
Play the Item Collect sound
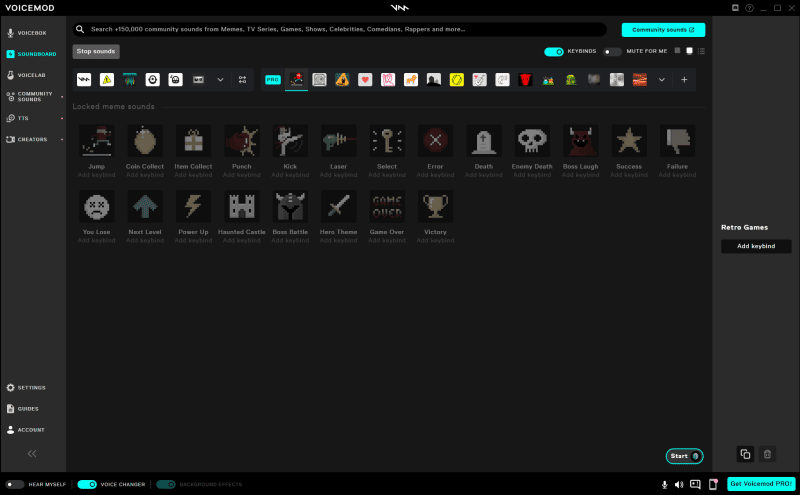(193, 141)
